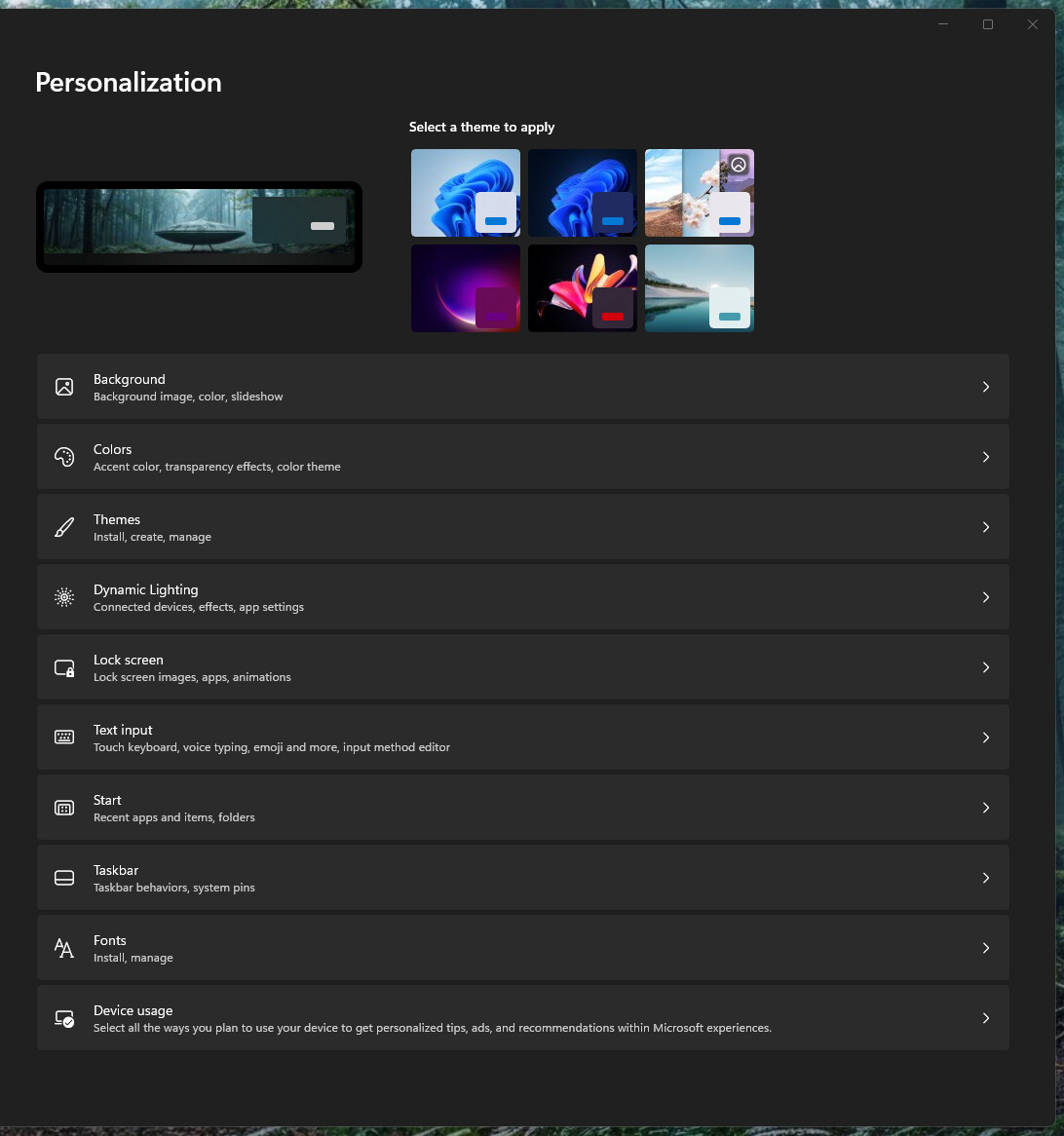Expand the Colors row chevron

click(x=985, y=457)
